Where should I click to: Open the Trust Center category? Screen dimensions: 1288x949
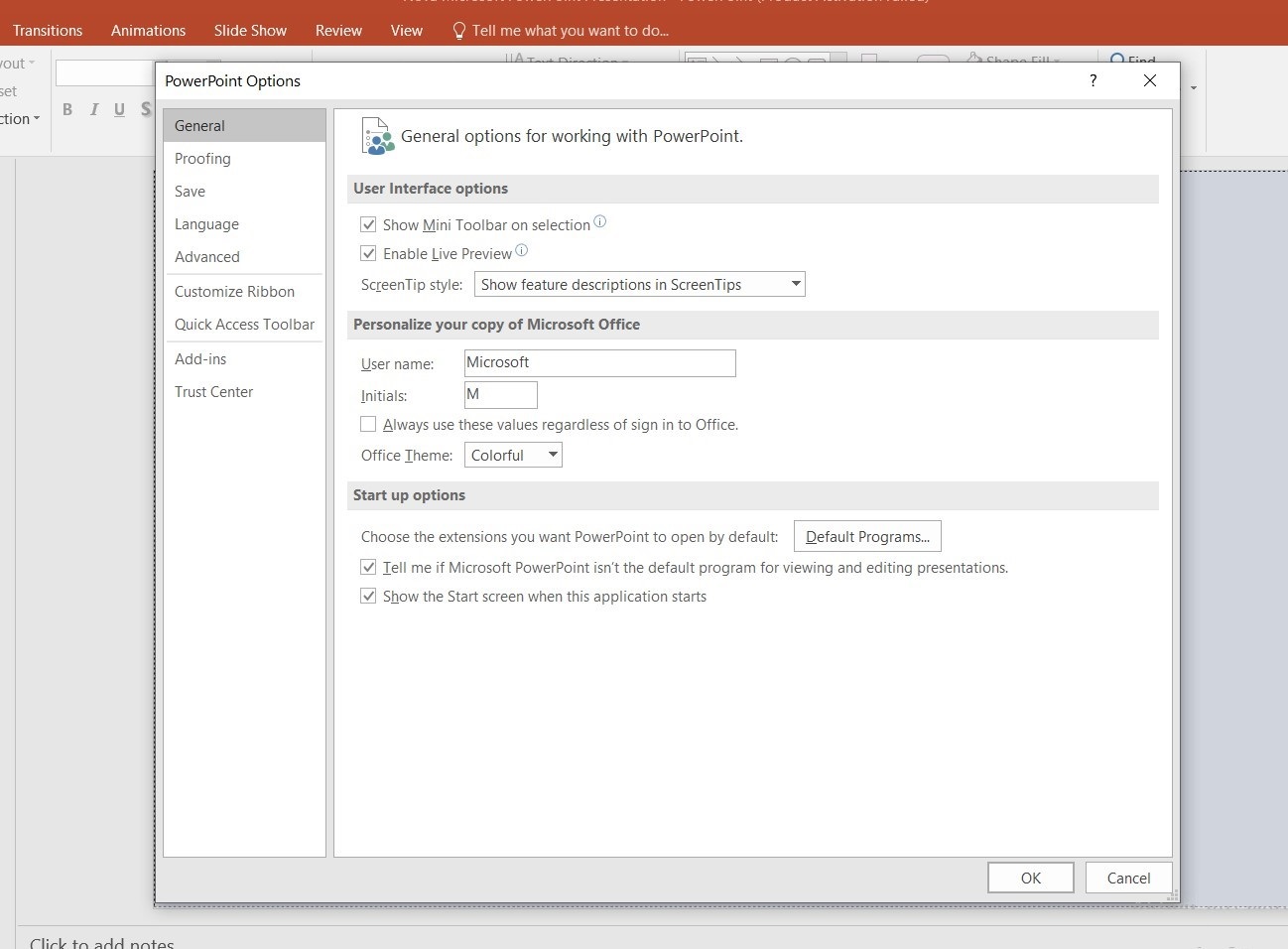click(x=244, y=392)
